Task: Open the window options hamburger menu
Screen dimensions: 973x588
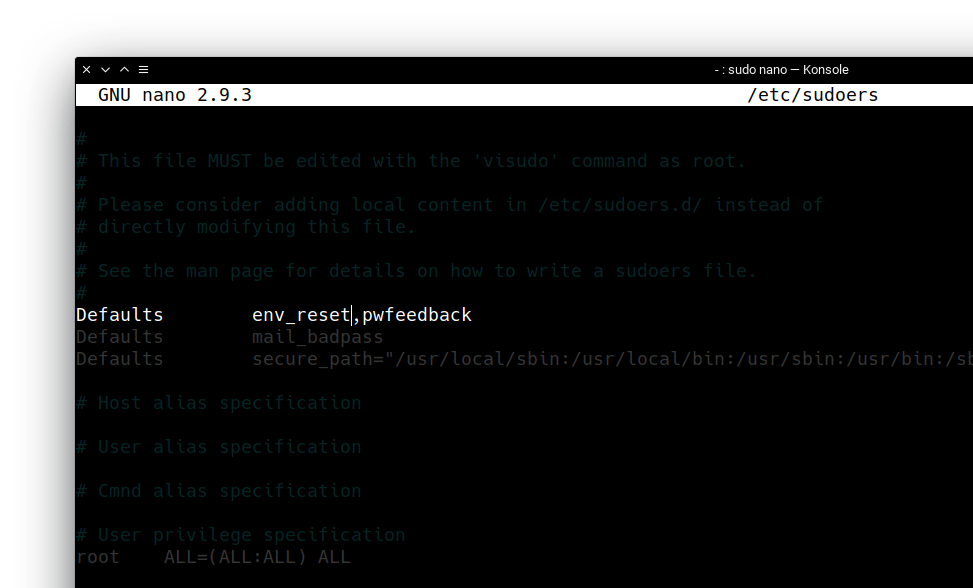Action: (143, 69)
